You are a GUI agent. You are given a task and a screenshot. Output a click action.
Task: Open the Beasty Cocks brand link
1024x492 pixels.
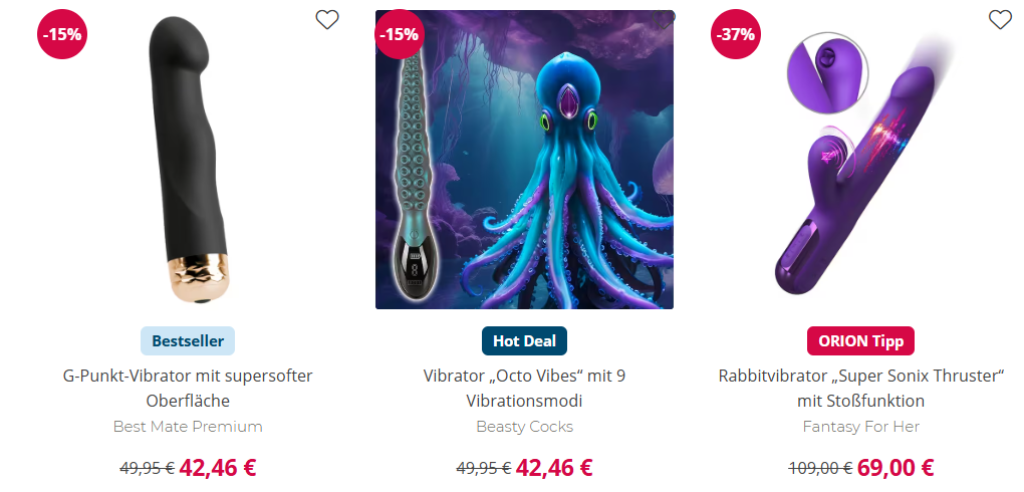tap(524, 427)
